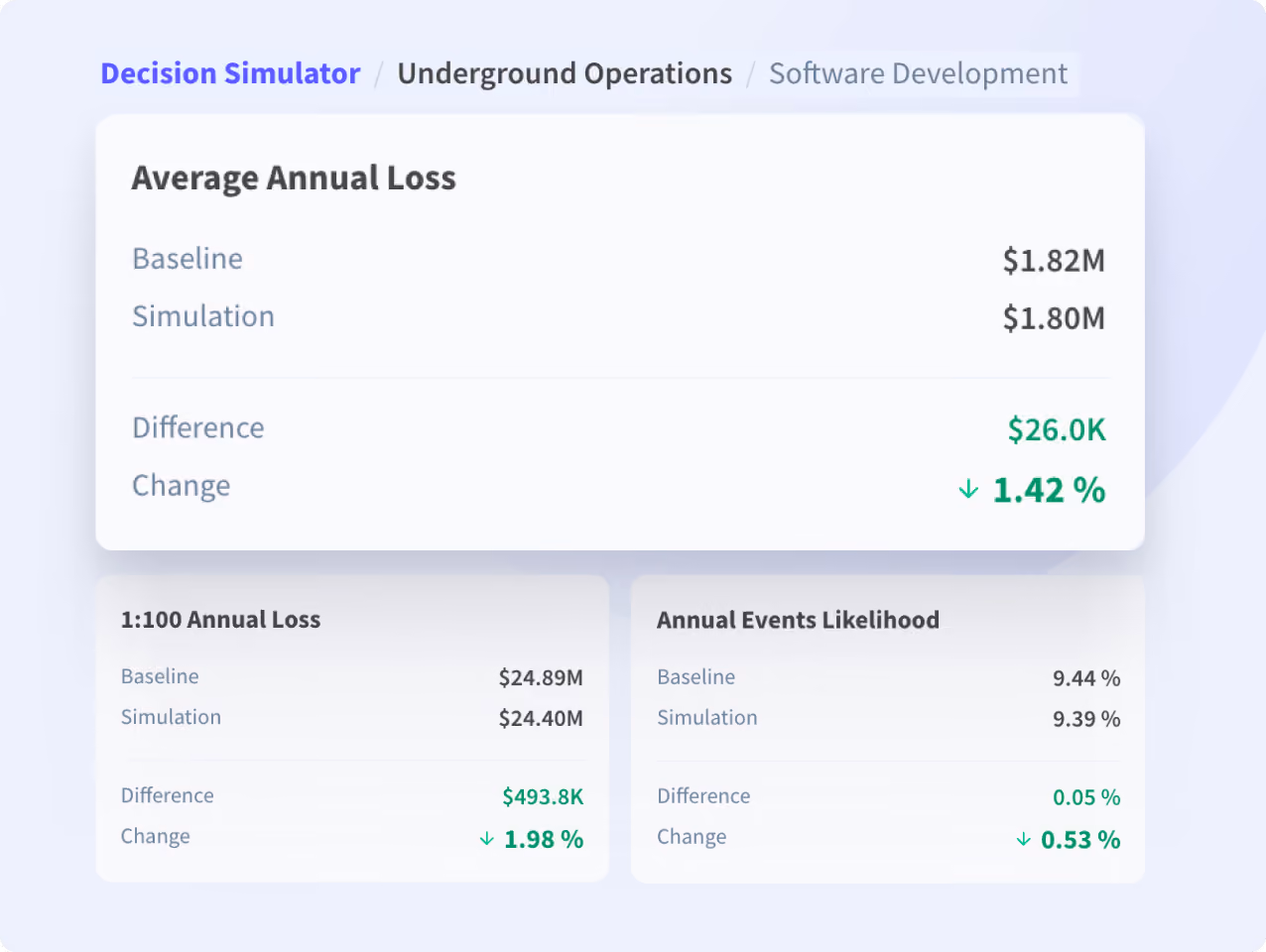The width and height of the screenshot is (1266, 952).
Task: Click the 9.39 % simulation value
Action: tap(1086, 720)
